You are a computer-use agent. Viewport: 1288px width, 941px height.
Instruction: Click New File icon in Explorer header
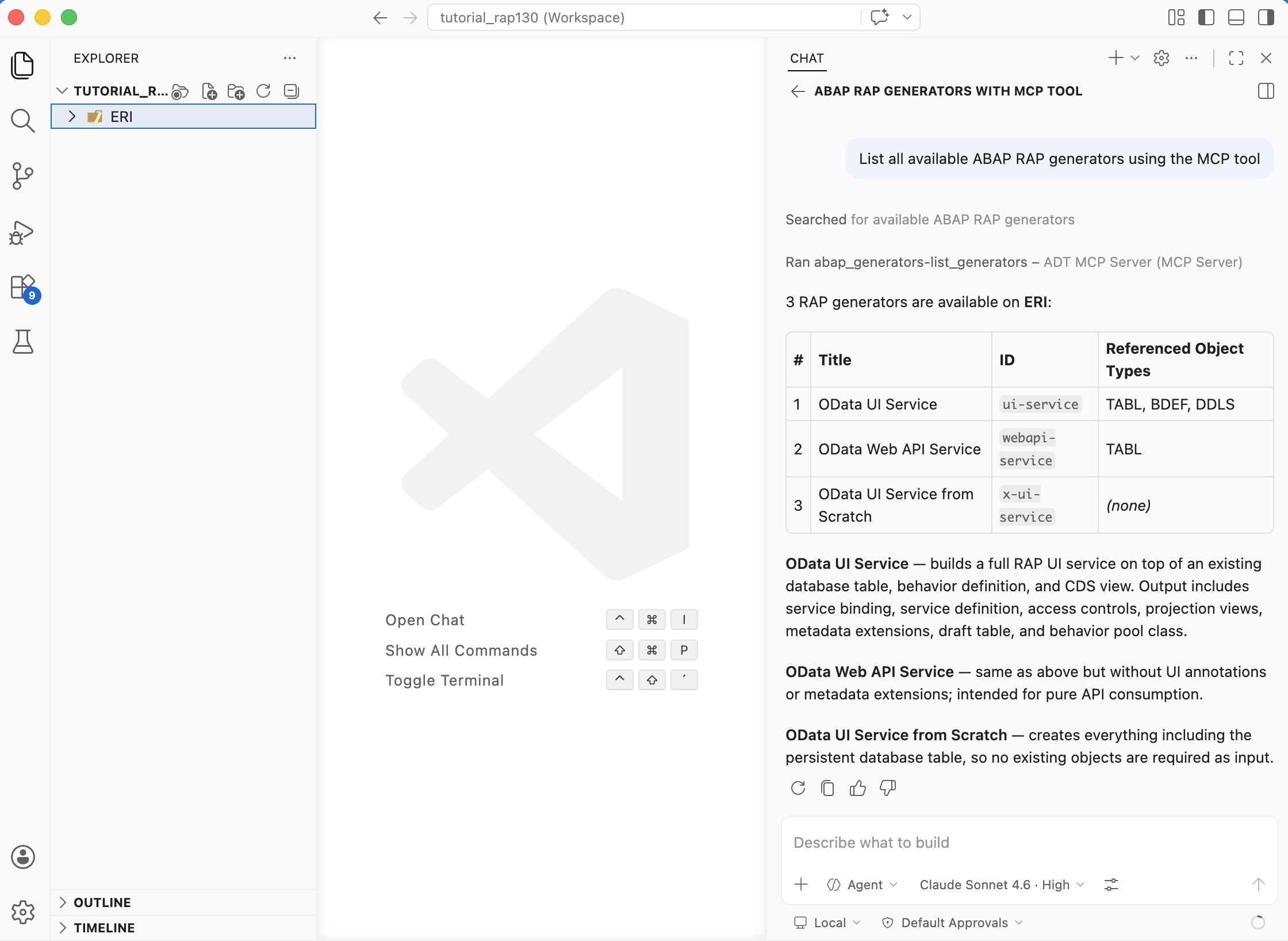point(209,91)
